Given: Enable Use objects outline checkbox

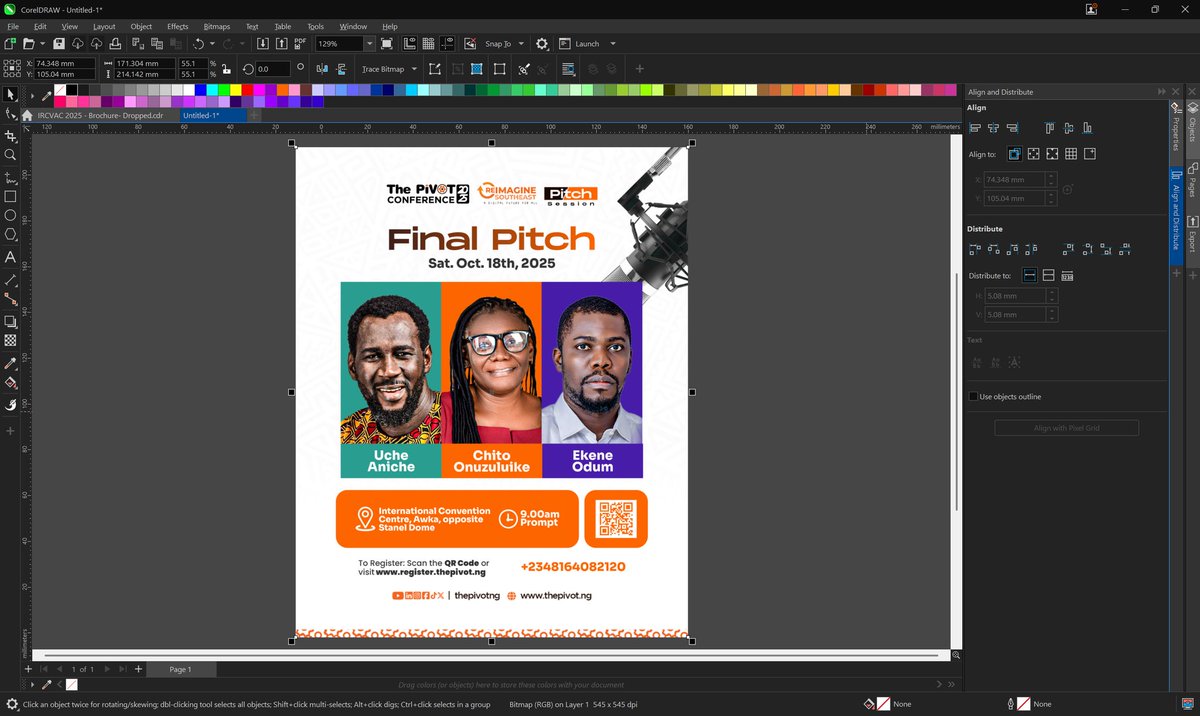Looking at the screenshot, I should point(974,397).
